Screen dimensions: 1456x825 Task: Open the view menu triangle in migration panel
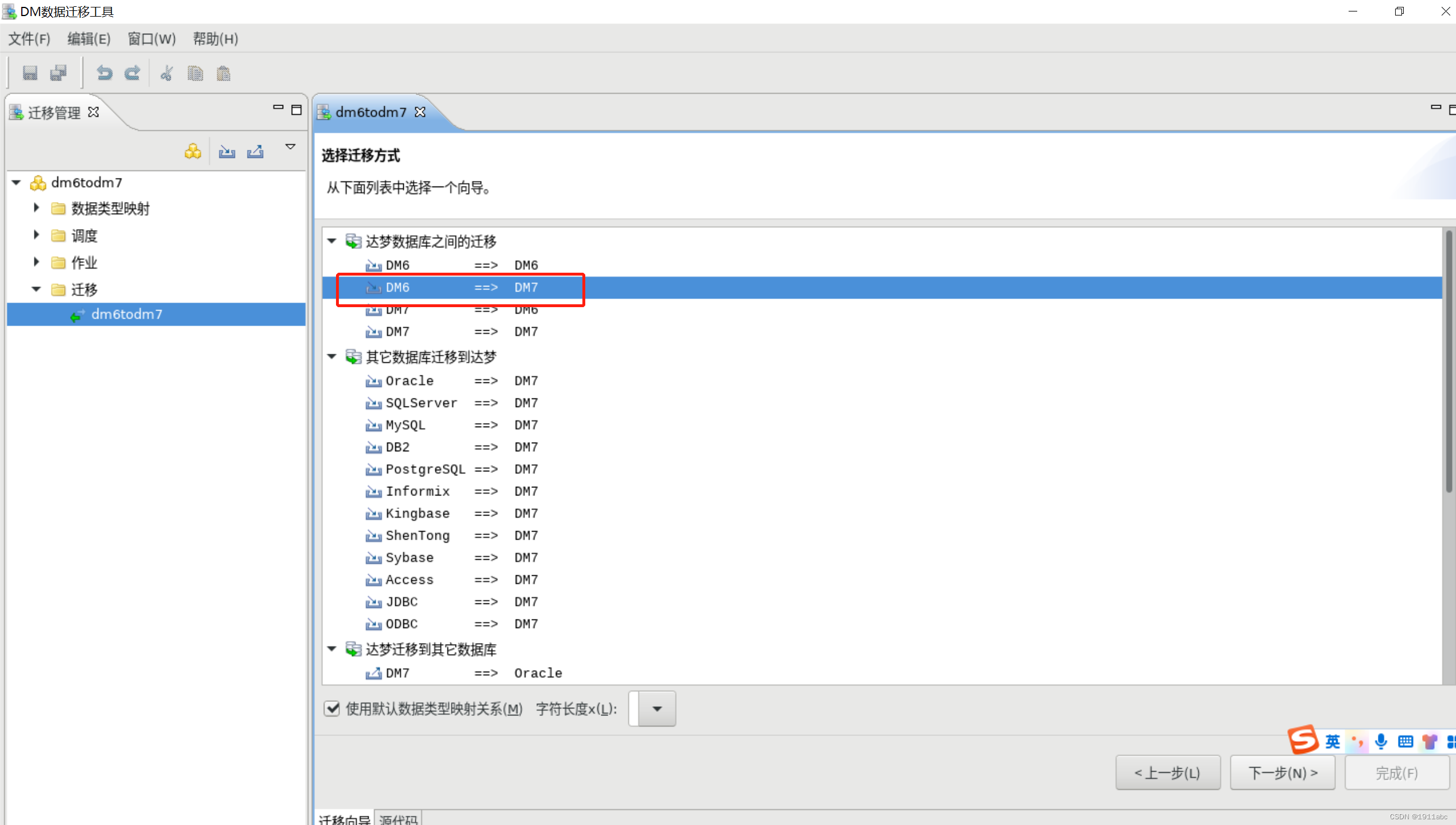click(x=291, y=147)
